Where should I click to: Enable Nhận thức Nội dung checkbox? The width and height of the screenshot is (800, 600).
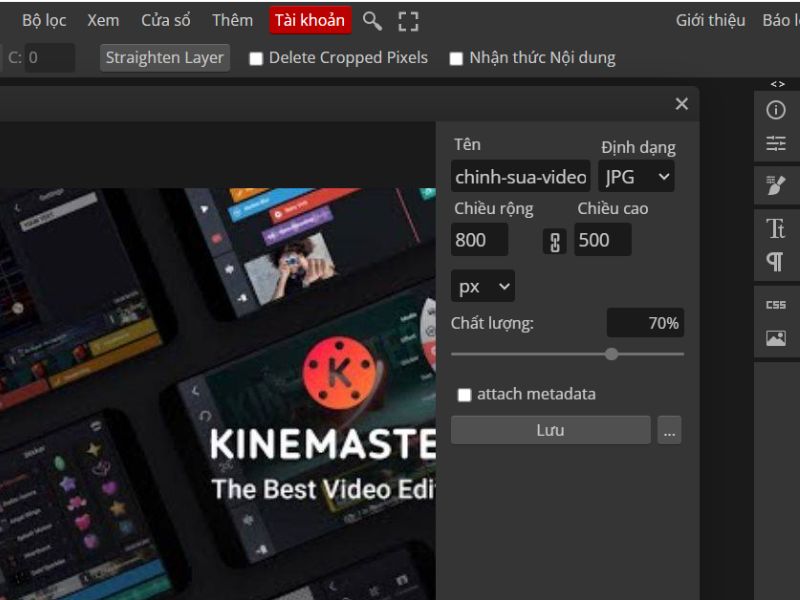pos(456,59)
